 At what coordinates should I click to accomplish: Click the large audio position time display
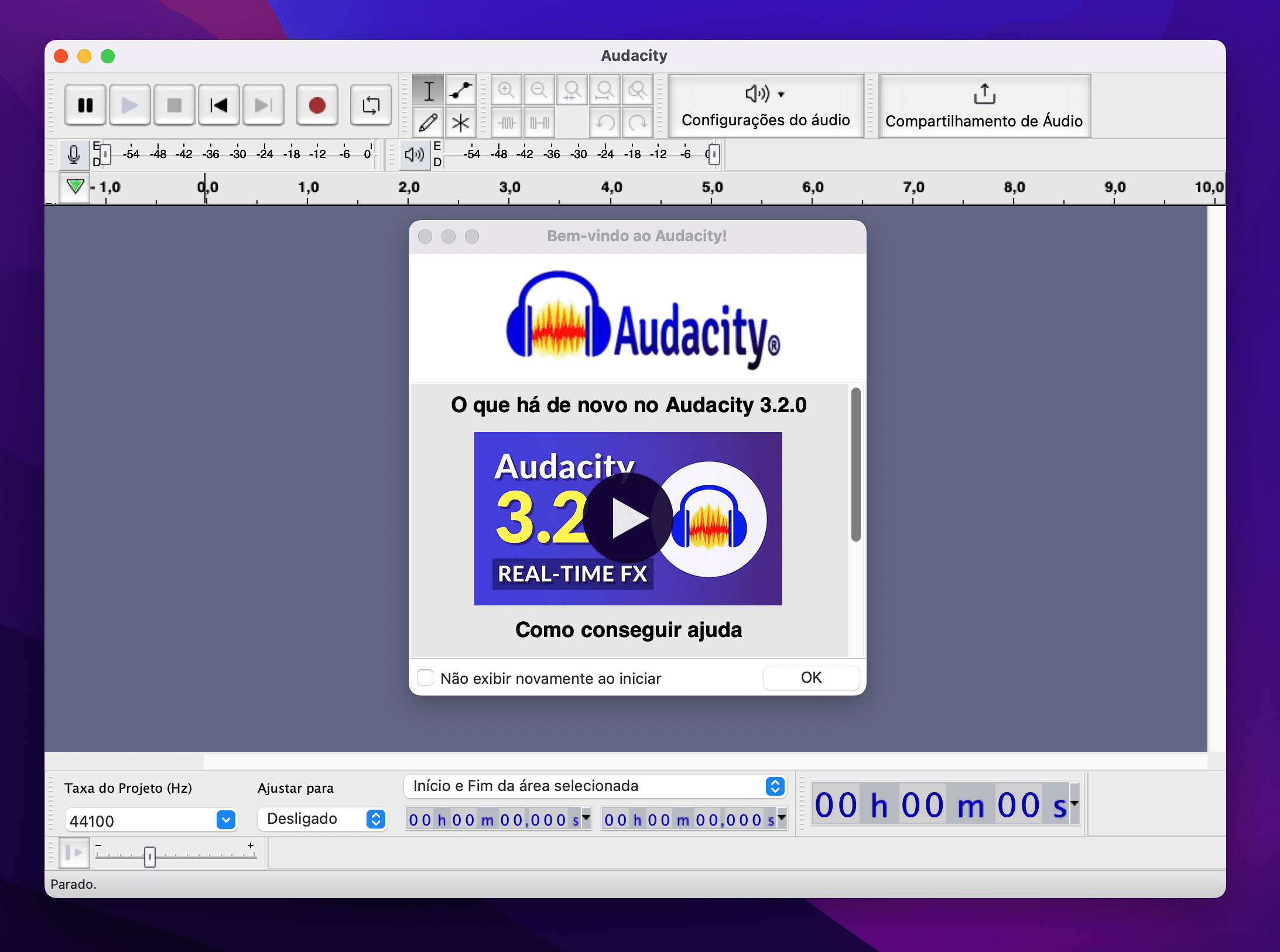click(940, 804)
